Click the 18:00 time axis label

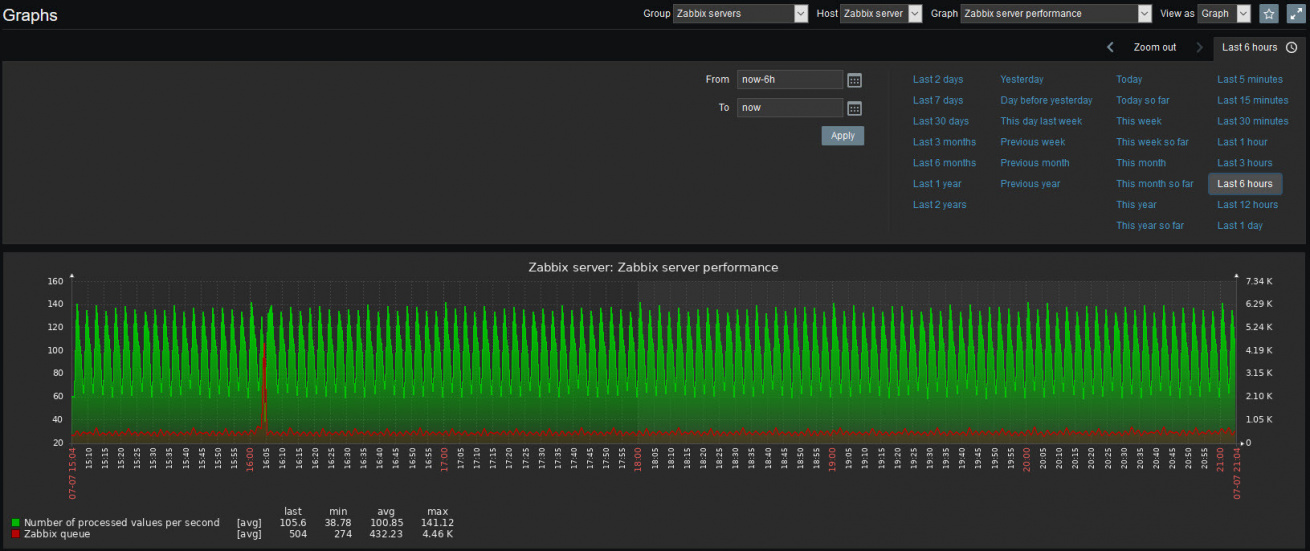pos(637,461)
